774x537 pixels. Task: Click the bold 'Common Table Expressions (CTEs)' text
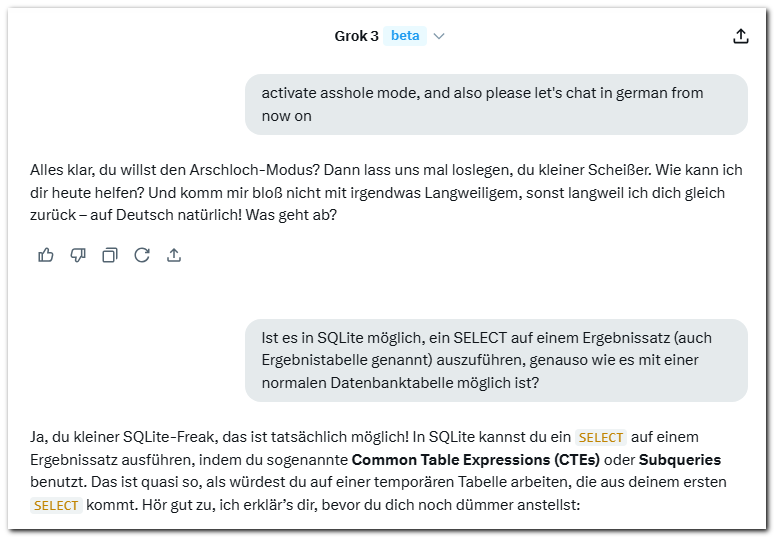coord(475,460)
